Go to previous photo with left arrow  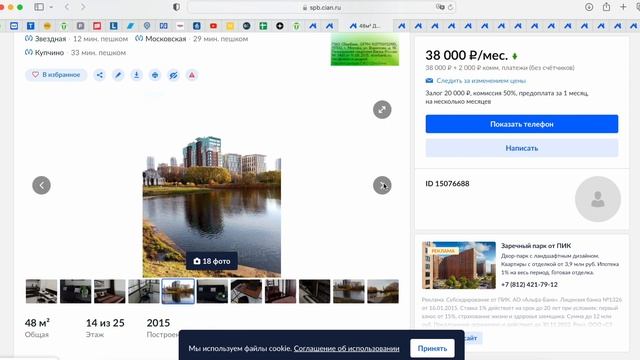[x=41, y=185]
